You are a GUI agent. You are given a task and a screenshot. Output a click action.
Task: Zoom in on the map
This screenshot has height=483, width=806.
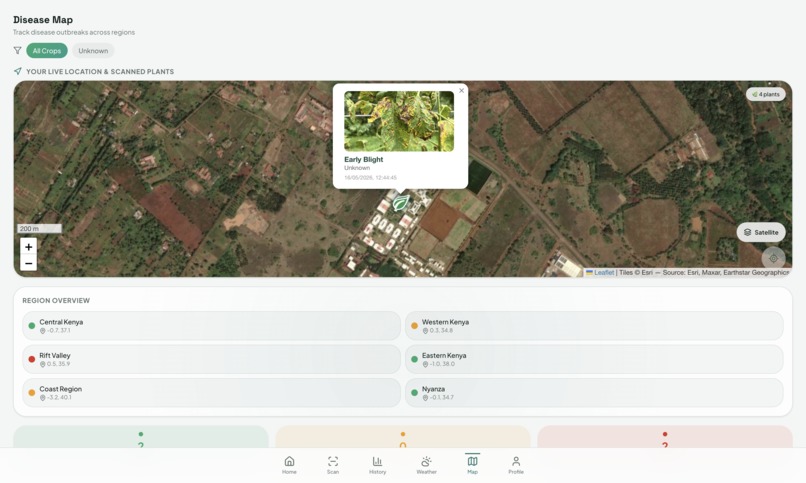tap(29, 247)
